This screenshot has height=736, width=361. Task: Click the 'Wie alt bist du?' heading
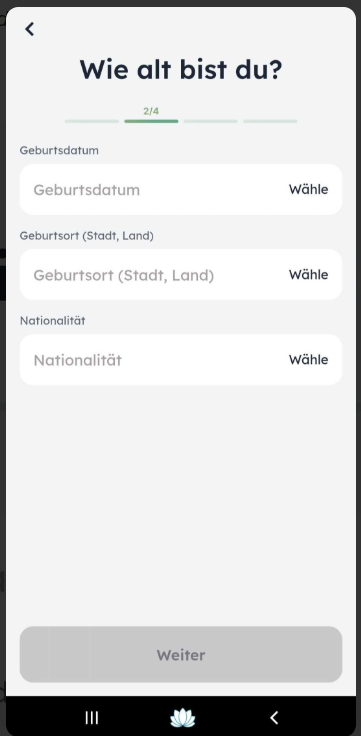point(181,69)
